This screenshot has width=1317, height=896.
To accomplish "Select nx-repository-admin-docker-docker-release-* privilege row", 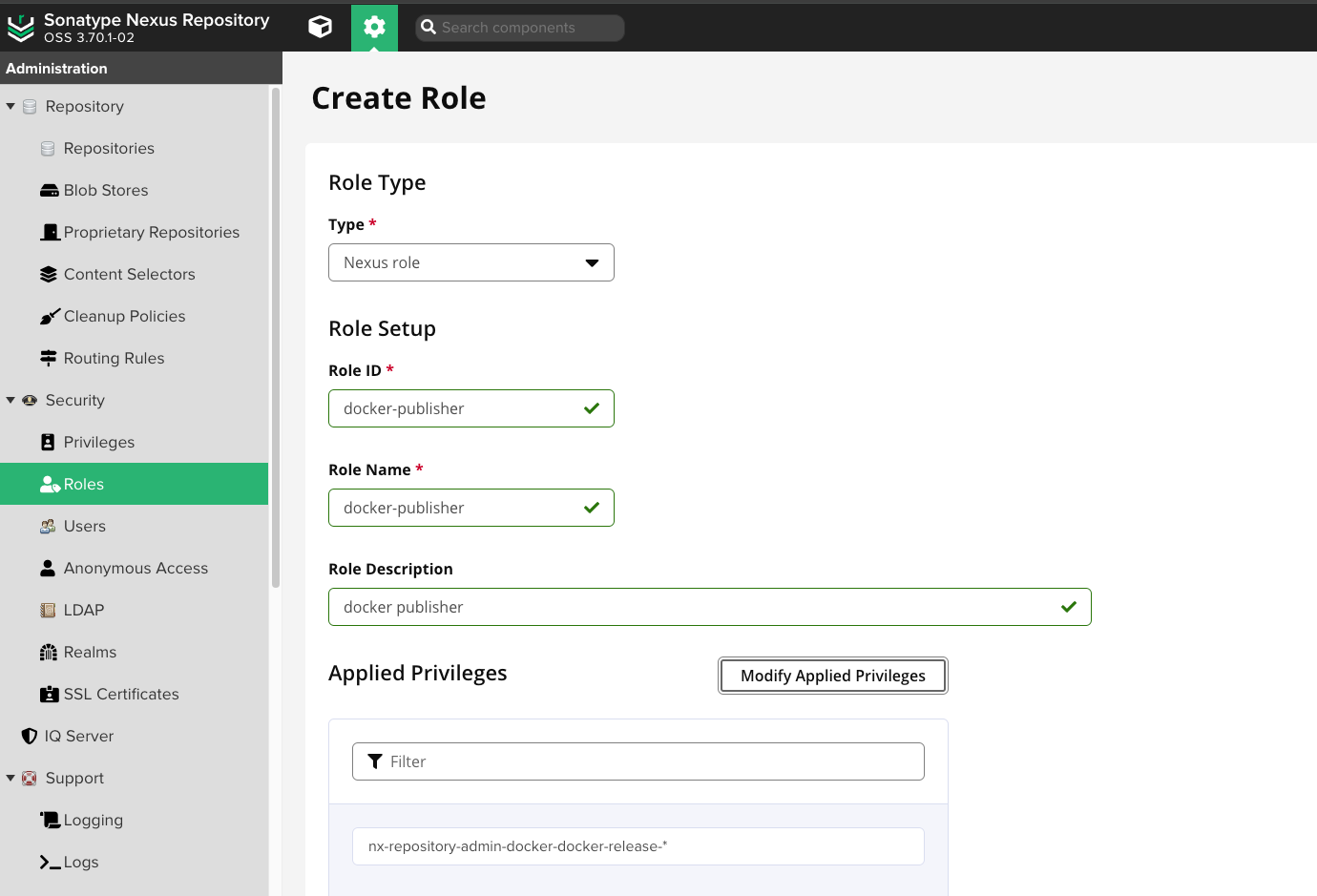I will 638,846.
